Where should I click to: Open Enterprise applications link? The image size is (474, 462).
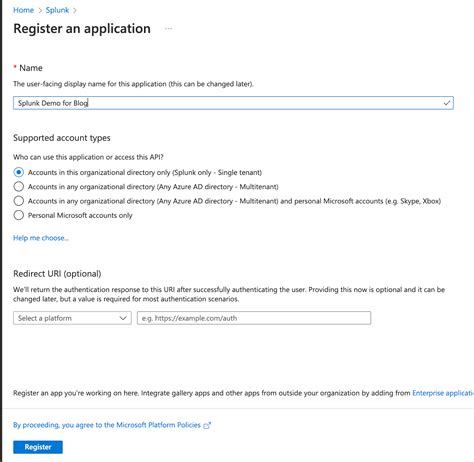coord(443,393)
